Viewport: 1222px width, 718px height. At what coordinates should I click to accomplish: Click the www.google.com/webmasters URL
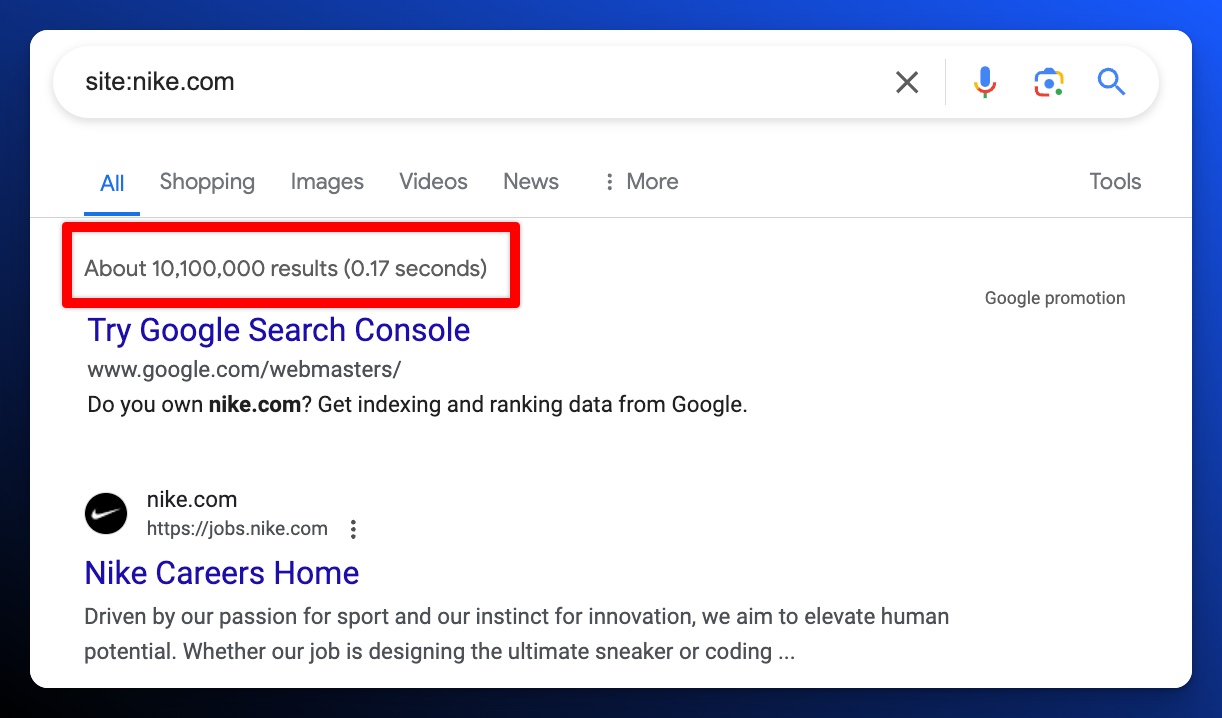pyautogui.click(x=243, y=369)
